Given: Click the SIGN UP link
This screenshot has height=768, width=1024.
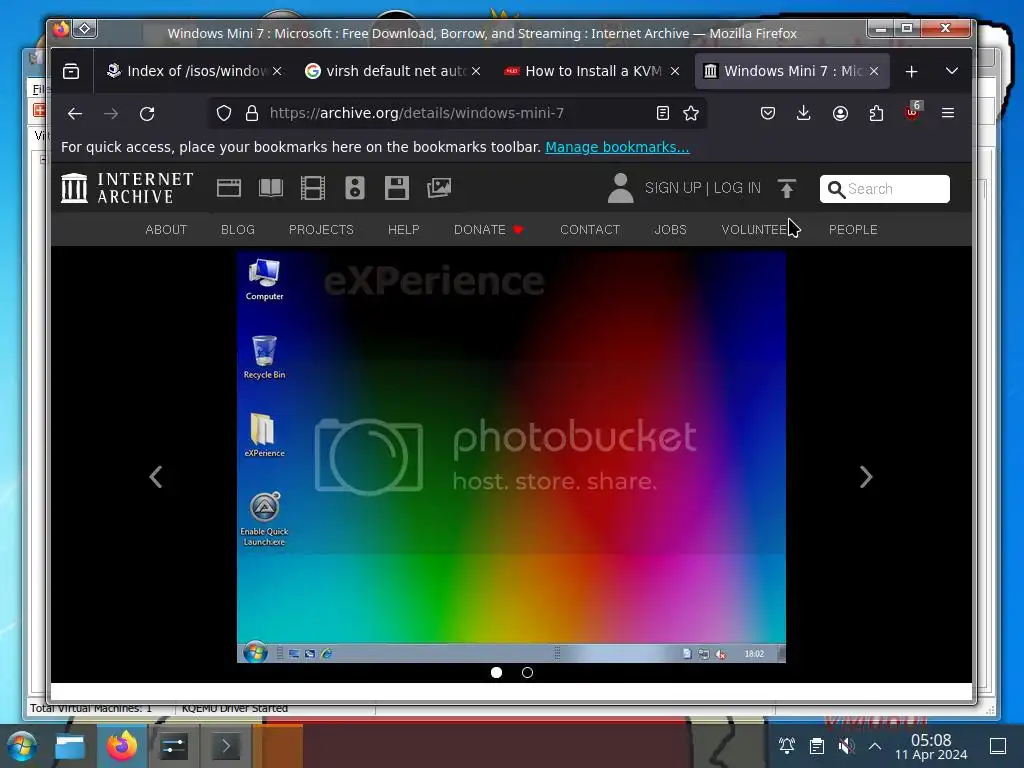Looking at the screenshot, I should point(673,188).
